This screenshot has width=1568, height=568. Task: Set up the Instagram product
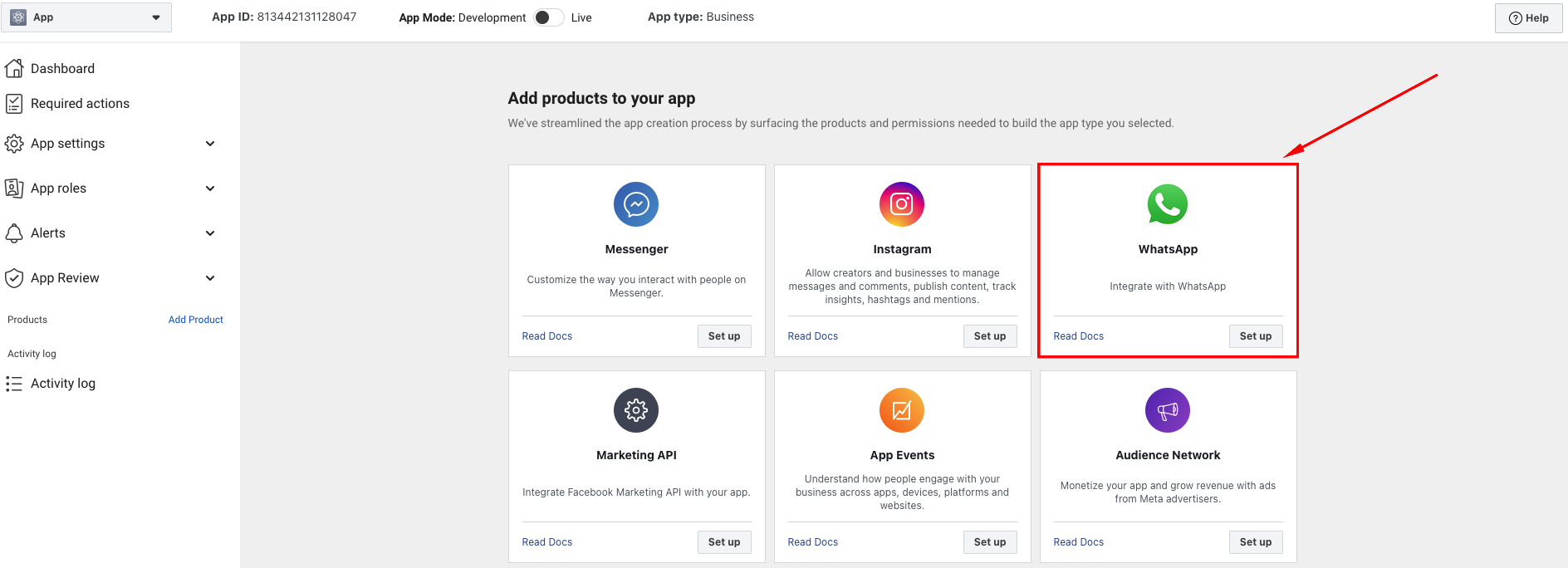pos(990,336)
